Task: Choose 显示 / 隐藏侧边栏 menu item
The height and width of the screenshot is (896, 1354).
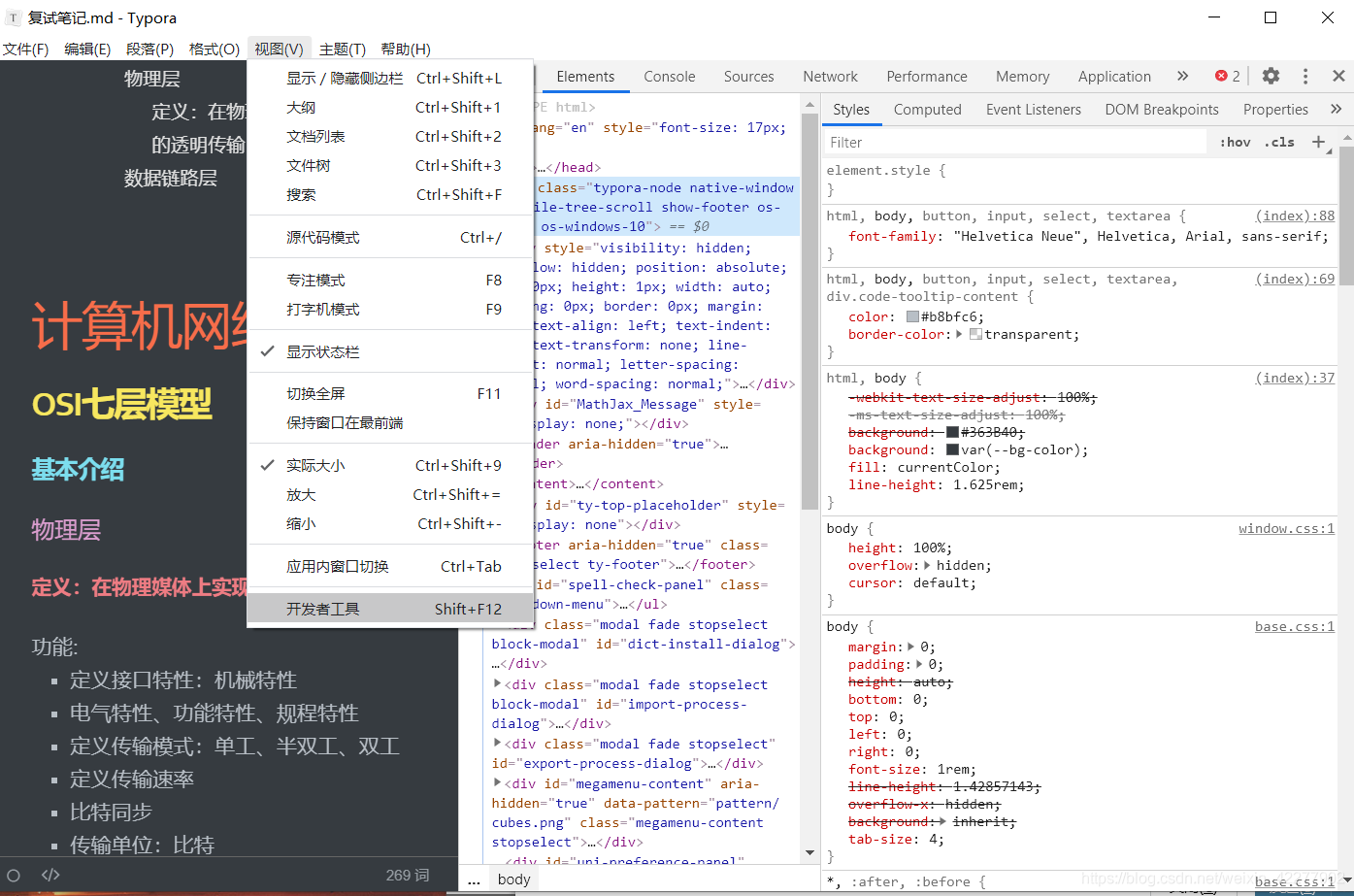Action: (390, 78)
